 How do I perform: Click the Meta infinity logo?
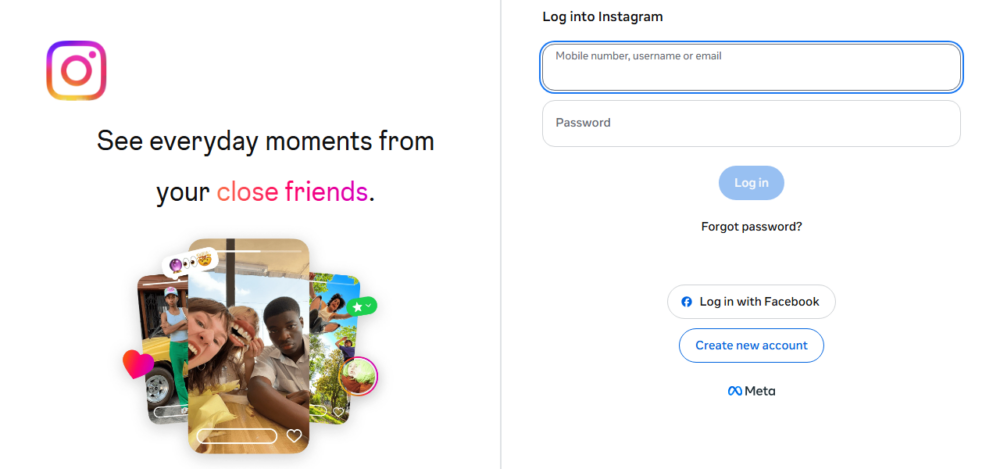point(735,391)
